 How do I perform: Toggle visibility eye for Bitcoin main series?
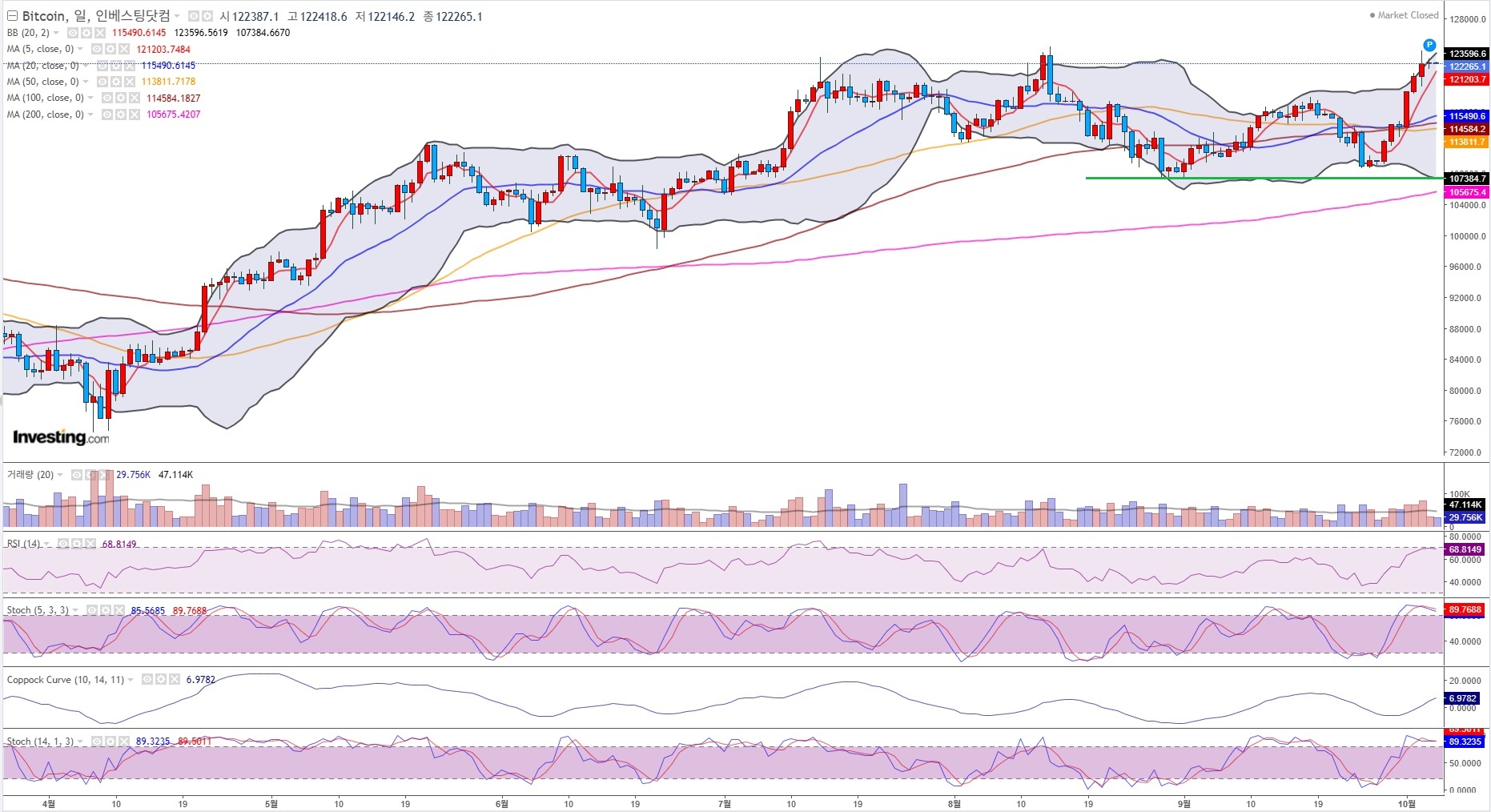click(194, 16)
